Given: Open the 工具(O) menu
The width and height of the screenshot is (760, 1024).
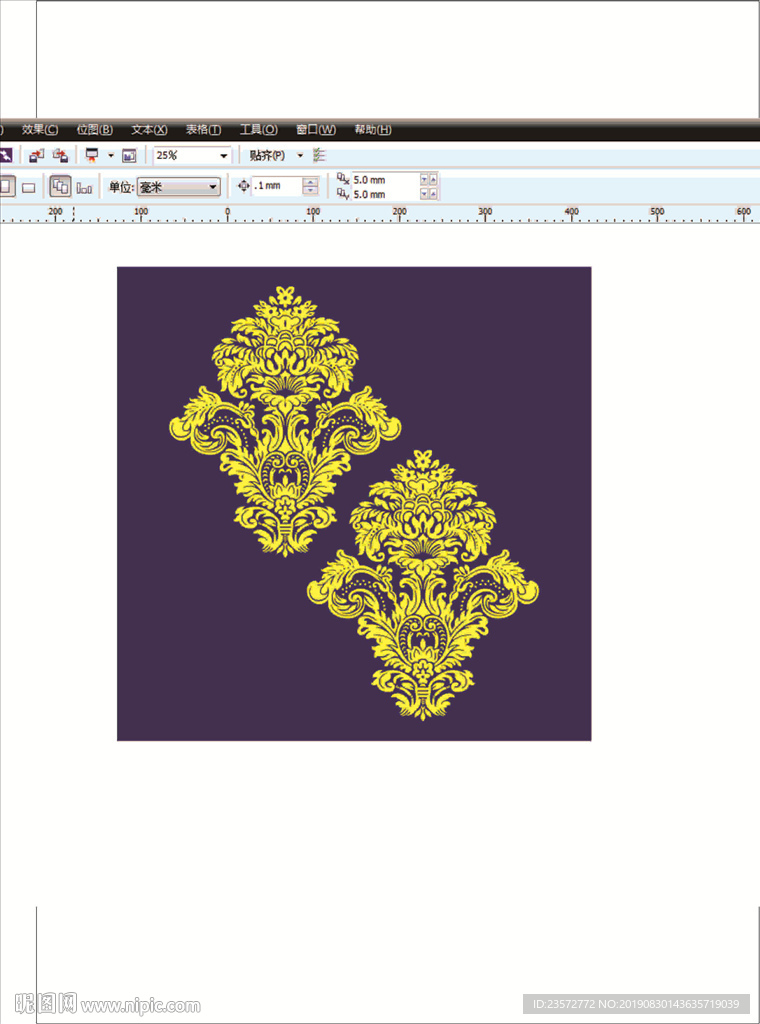Looking at the screenshot, I should click(259, 130).
